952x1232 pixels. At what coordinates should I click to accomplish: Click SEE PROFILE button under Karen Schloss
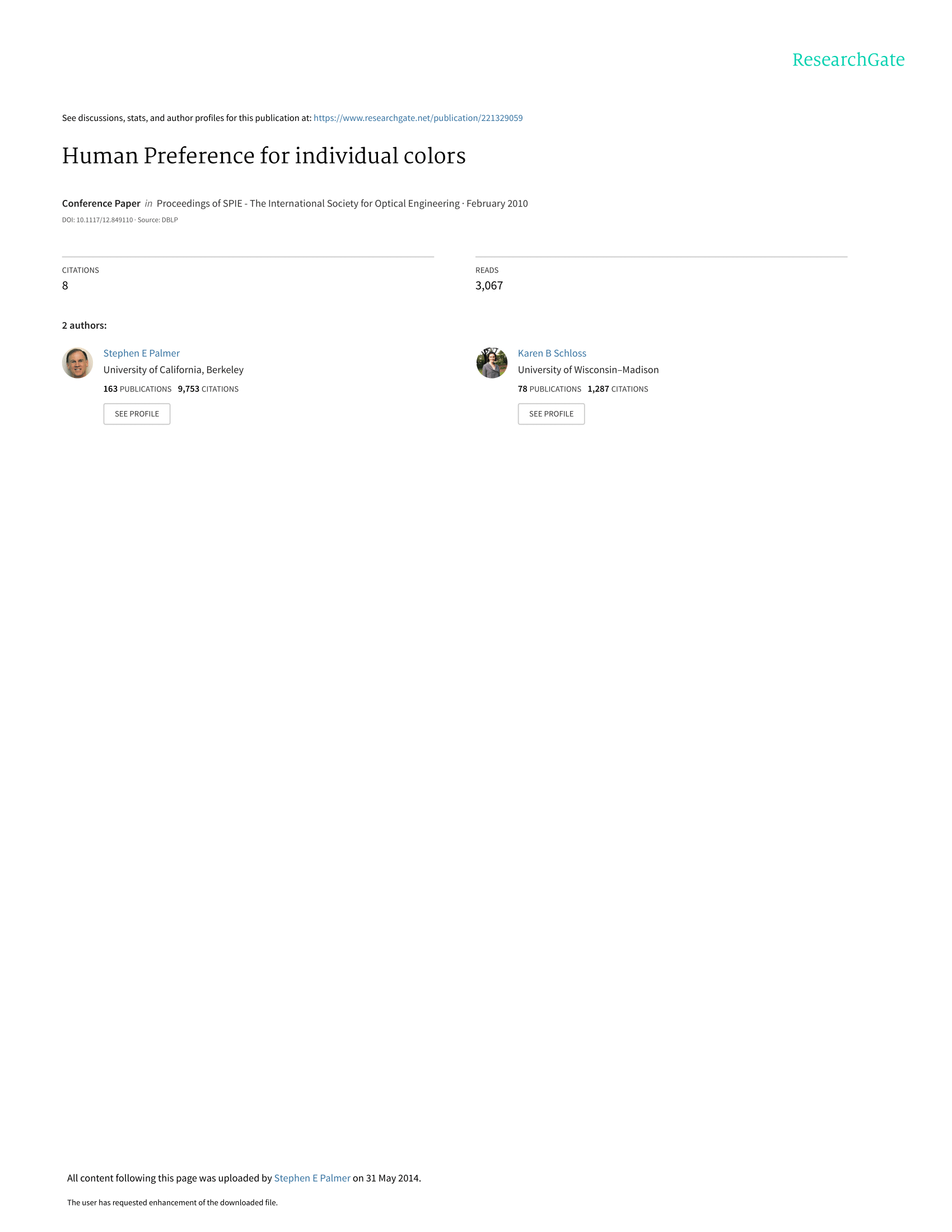[x=551, y=414]
